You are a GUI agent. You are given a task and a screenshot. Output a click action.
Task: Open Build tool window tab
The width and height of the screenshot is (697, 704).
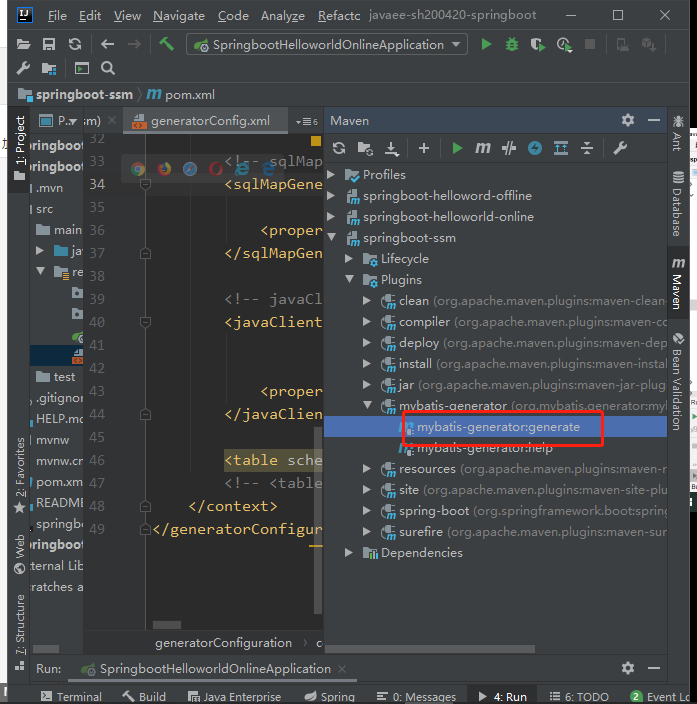point(144,697)
